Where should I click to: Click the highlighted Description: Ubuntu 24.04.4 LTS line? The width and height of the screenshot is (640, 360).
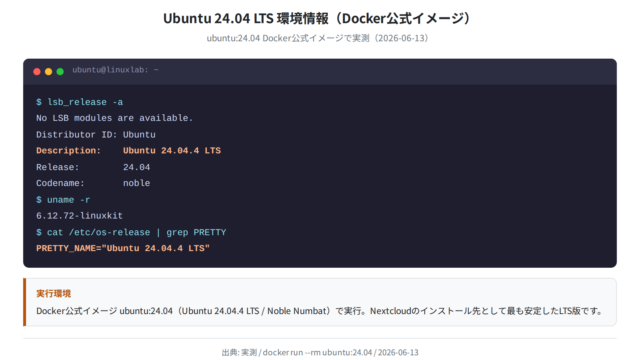click(x=128, y=151)
